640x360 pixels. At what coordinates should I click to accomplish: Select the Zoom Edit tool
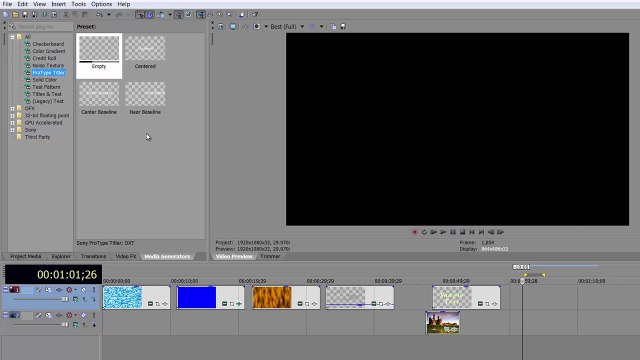pos(229,15)
